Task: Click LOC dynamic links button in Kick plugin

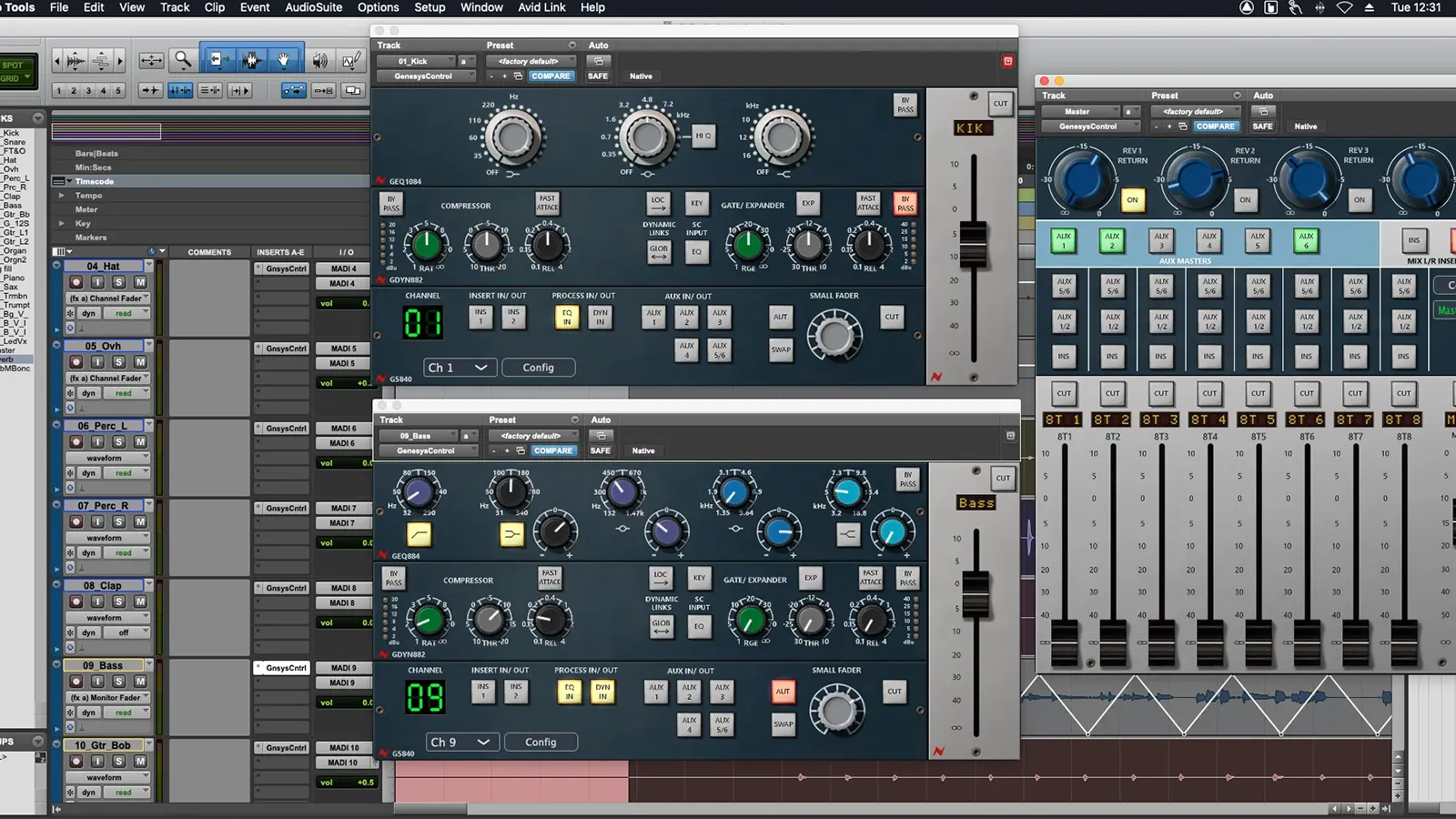Action: pos(658,202)
